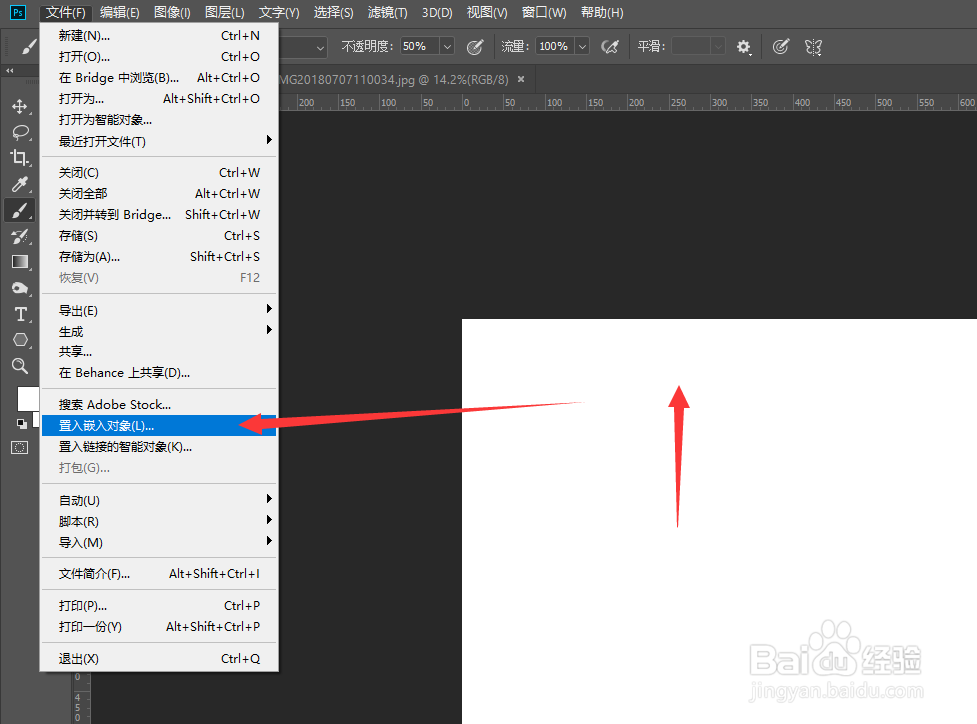Reset default foreground and background colors

click(22, 424)
